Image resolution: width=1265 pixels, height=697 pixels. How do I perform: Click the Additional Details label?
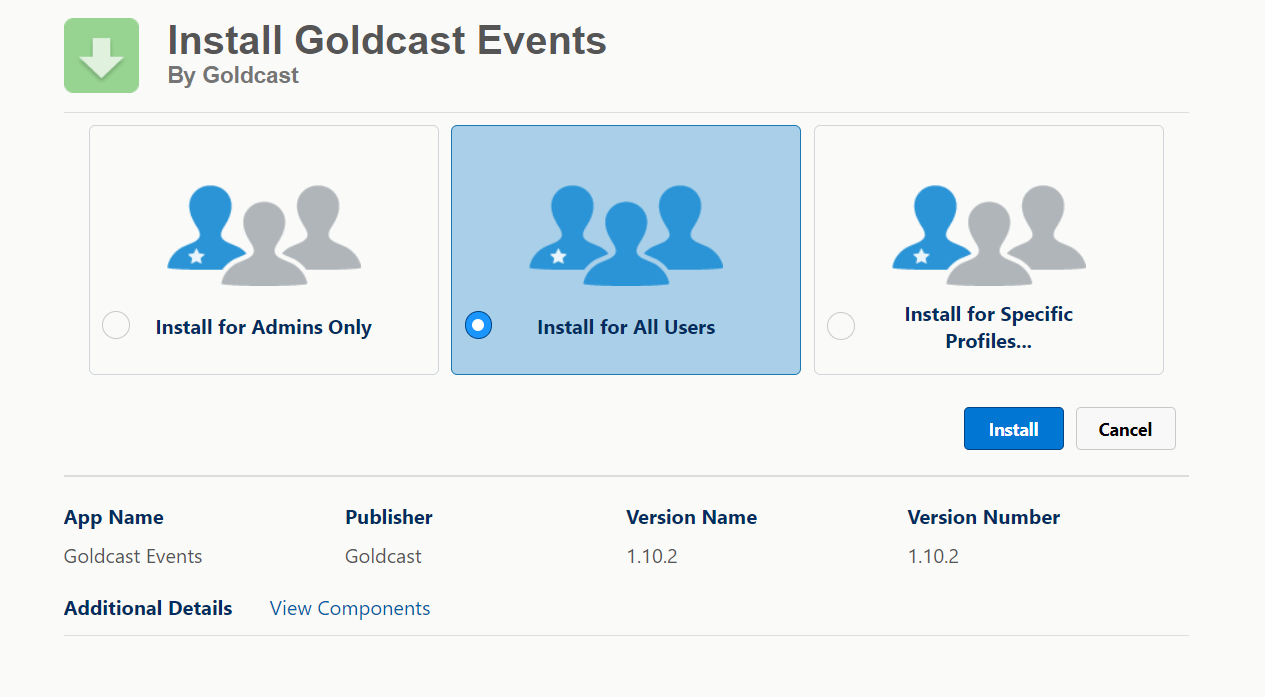[147, 608]
